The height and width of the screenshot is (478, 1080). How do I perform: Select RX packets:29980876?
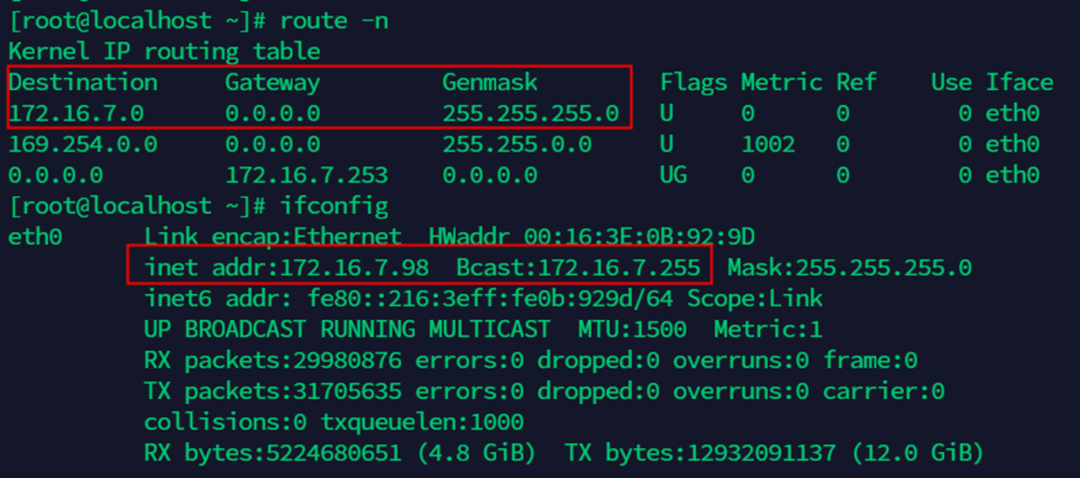tap(273, 360)
